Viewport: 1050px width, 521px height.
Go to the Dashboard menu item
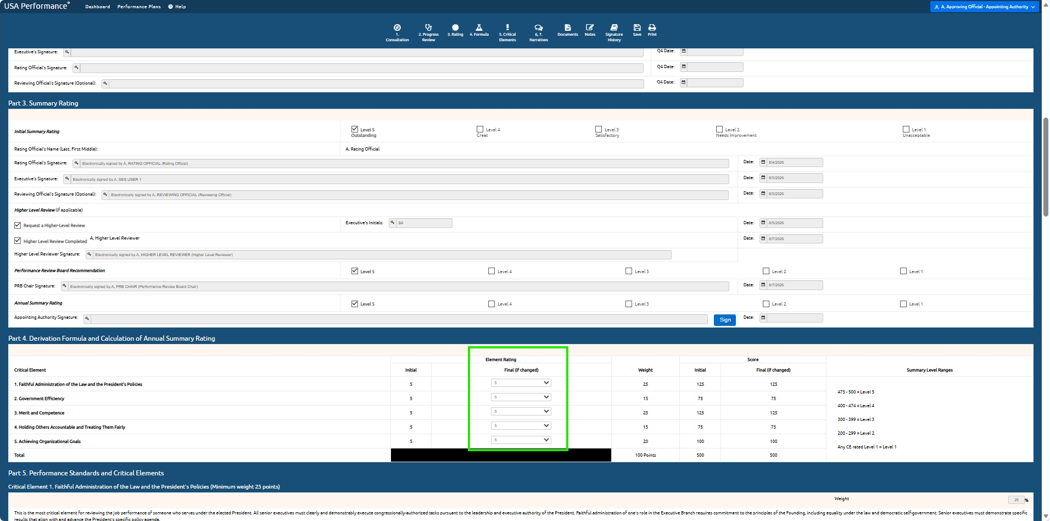97,6
